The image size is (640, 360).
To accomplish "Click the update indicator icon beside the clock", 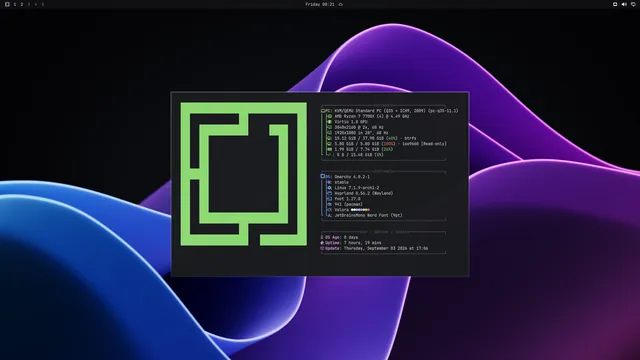I will click(x=341, y=4).
